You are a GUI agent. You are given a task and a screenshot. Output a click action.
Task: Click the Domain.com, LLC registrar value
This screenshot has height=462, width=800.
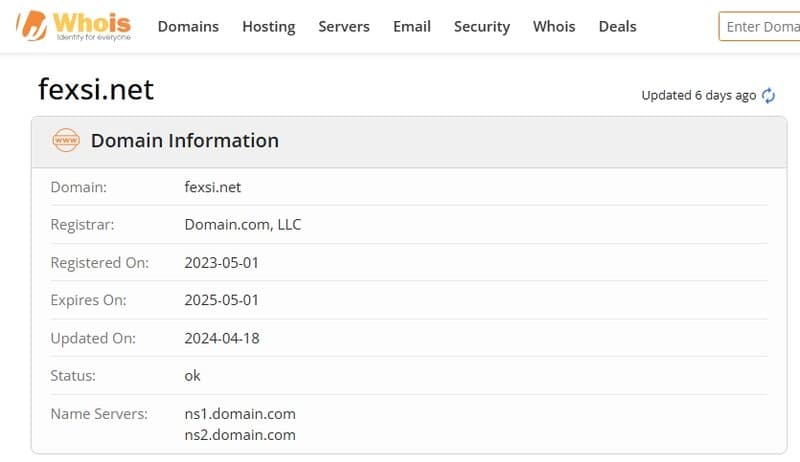(x=242, y=225)
